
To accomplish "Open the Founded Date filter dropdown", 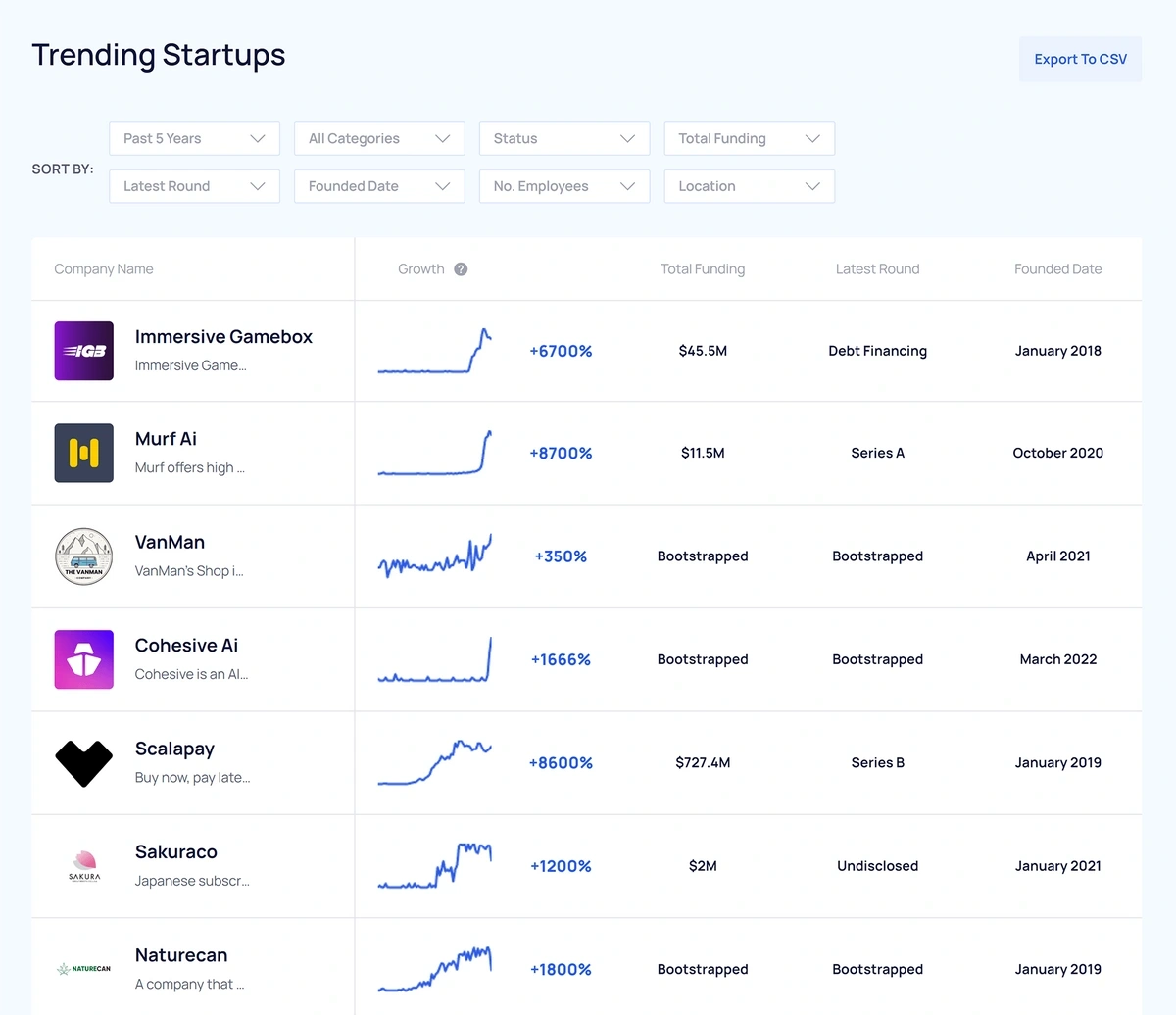I will [379, 186].
